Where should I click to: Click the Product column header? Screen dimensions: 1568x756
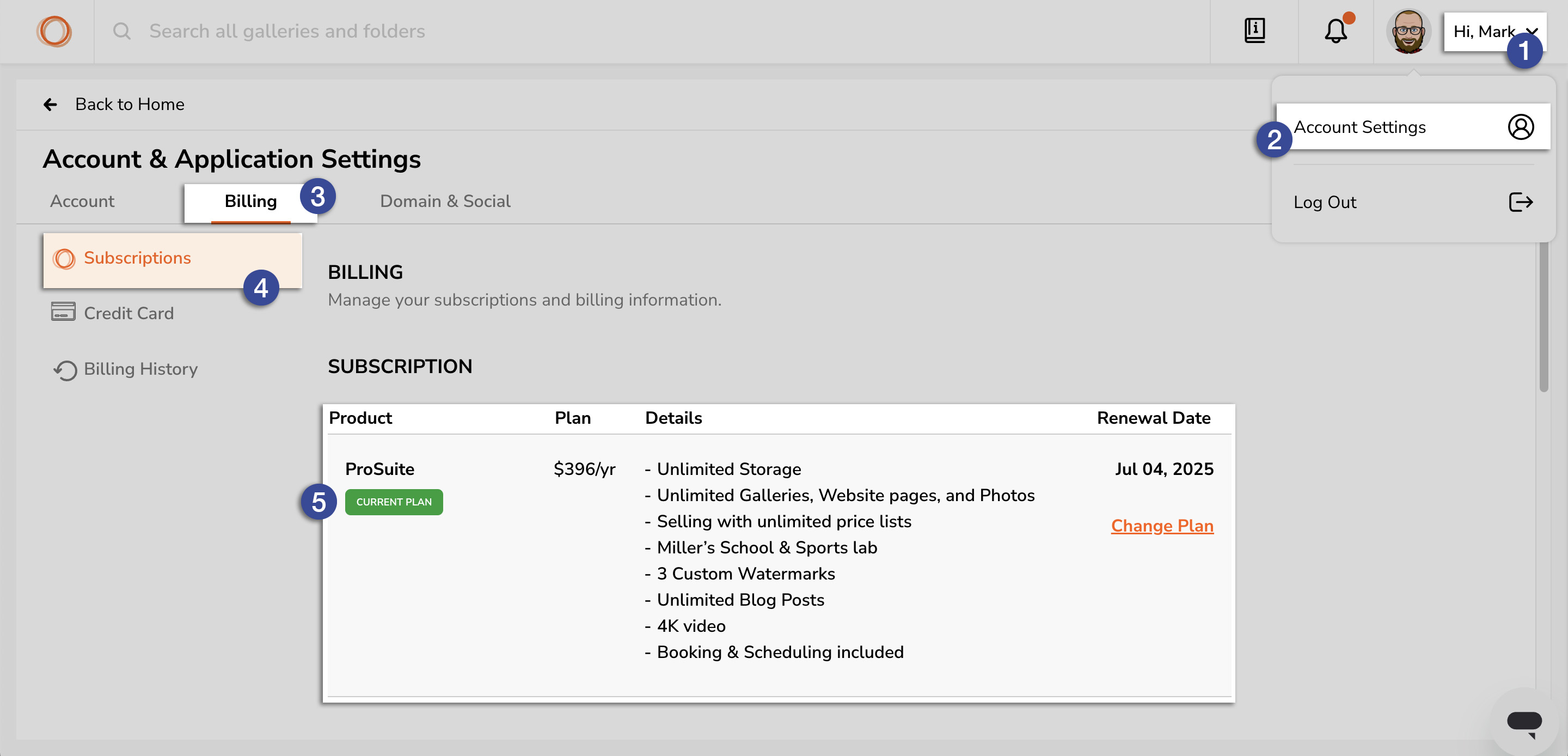click(360, 418)
